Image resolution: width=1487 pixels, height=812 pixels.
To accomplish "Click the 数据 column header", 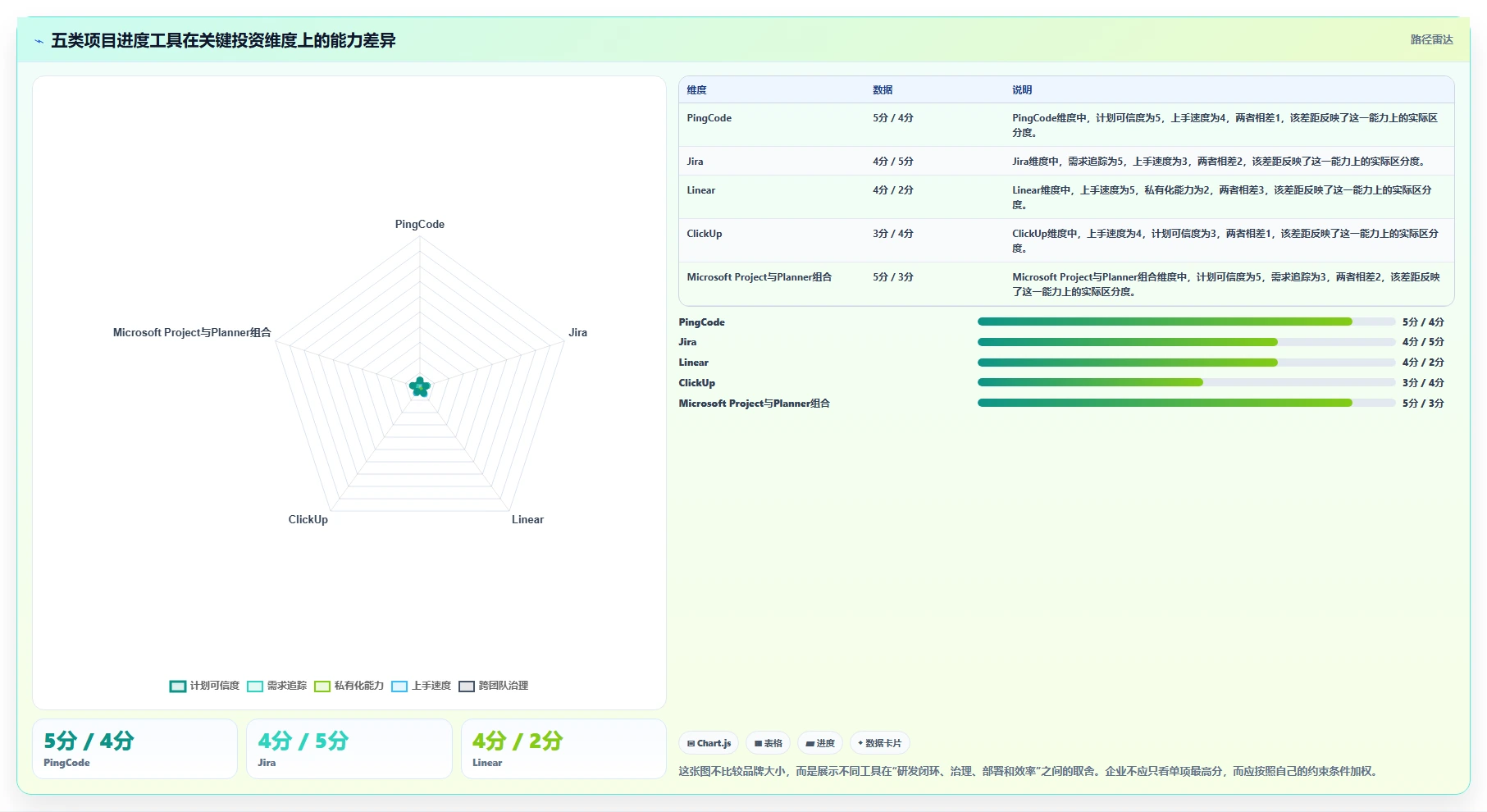I will [x=883, y=90].
